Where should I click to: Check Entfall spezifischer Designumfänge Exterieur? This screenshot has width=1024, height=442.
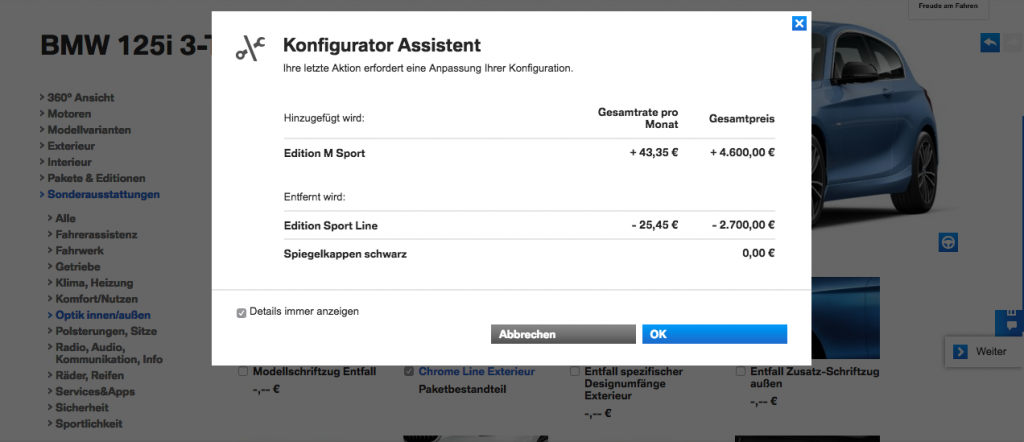[575, 371]
